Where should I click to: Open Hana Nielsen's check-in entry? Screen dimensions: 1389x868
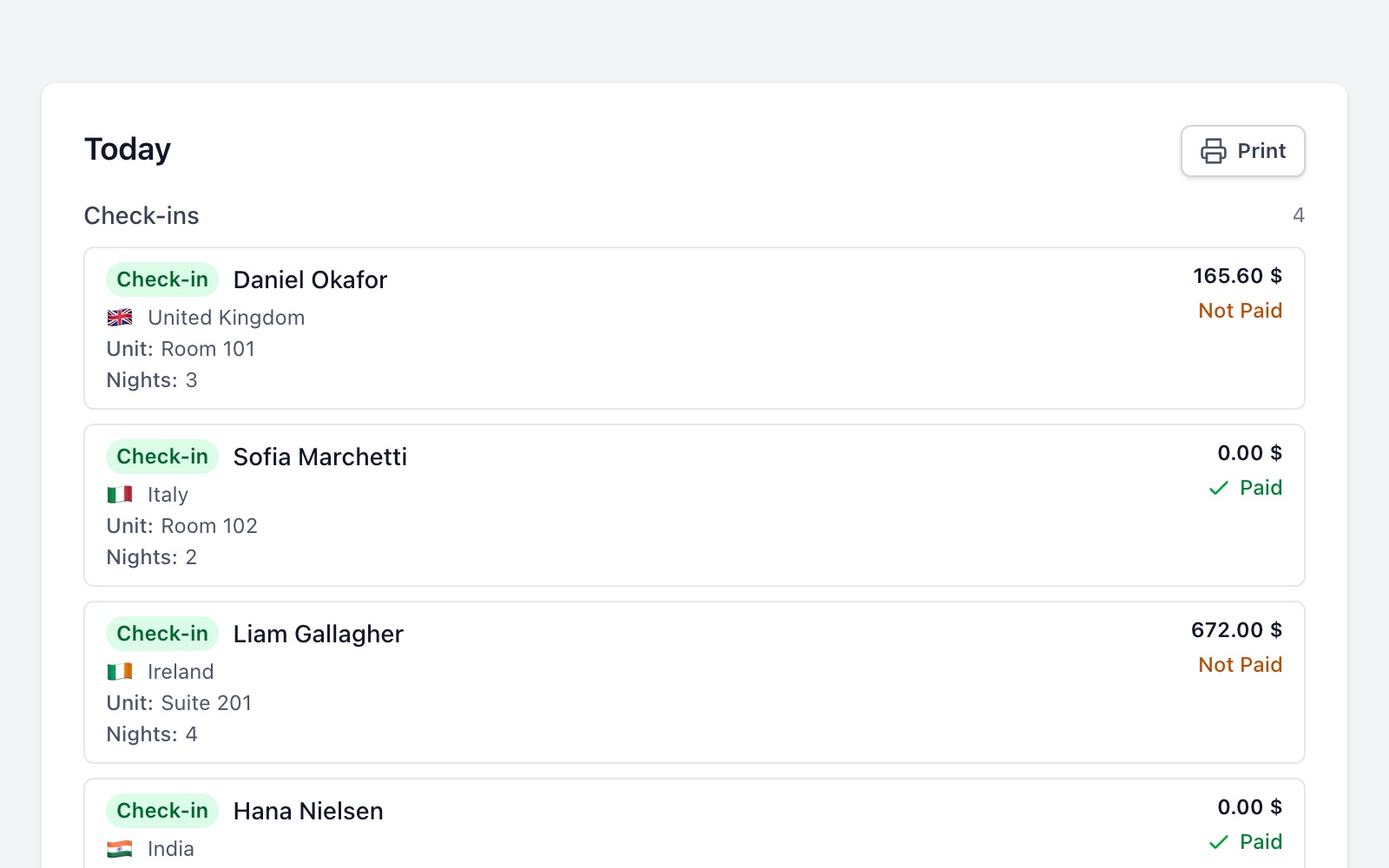694,824
